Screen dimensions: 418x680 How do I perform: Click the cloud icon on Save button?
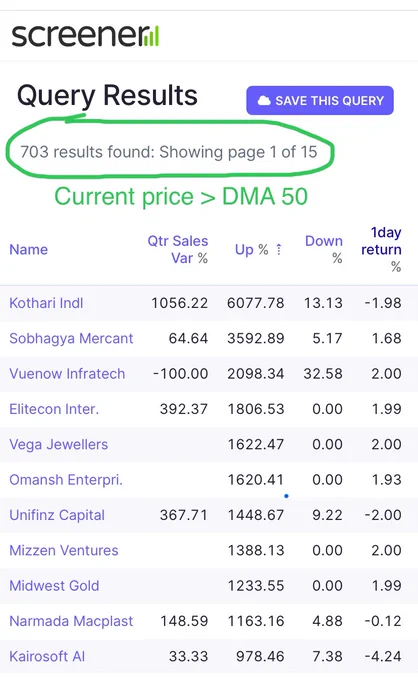click(264, 101)
